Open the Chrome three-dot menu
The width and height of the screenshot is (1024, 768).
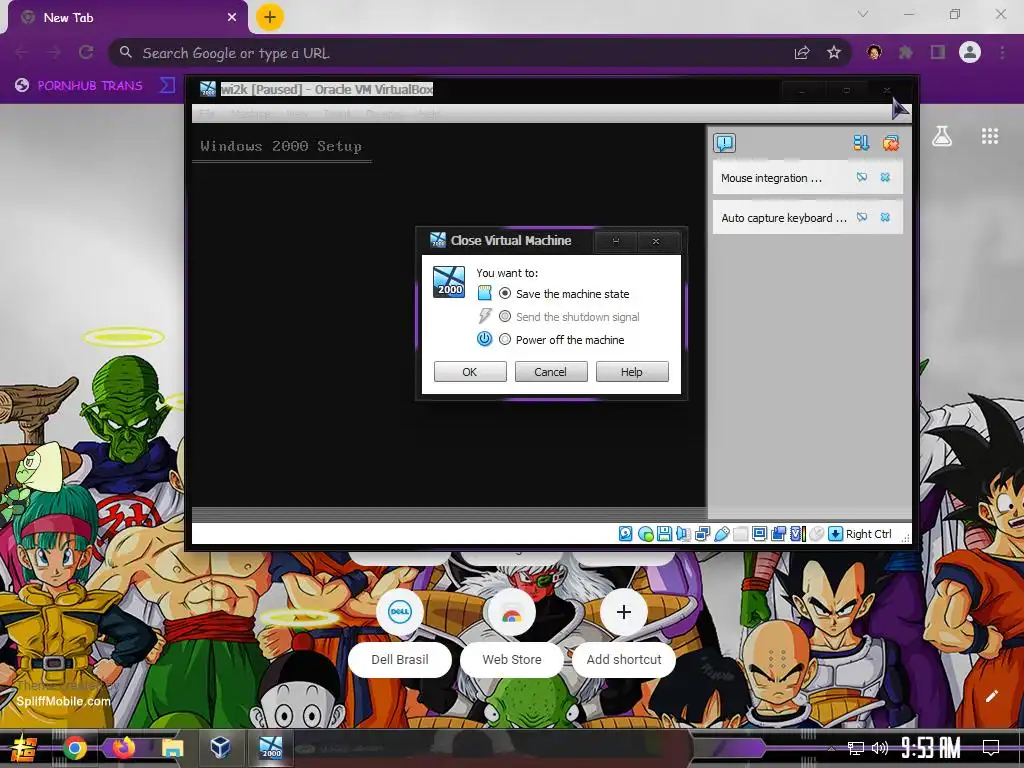click(x=1002, y=52)
